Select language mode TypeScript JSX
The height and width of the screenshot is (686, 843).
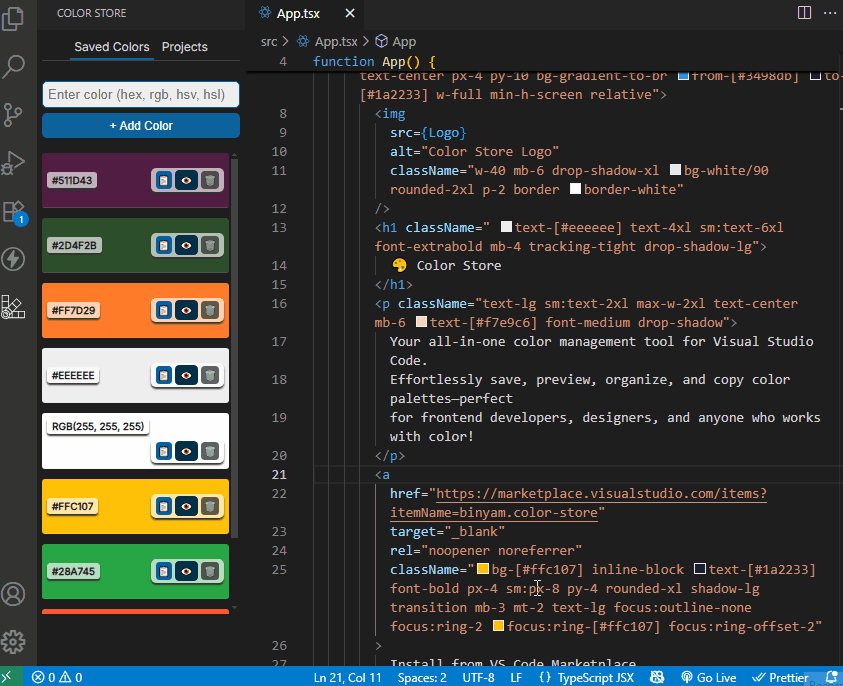pyautogui.click(x=587, y=677)
